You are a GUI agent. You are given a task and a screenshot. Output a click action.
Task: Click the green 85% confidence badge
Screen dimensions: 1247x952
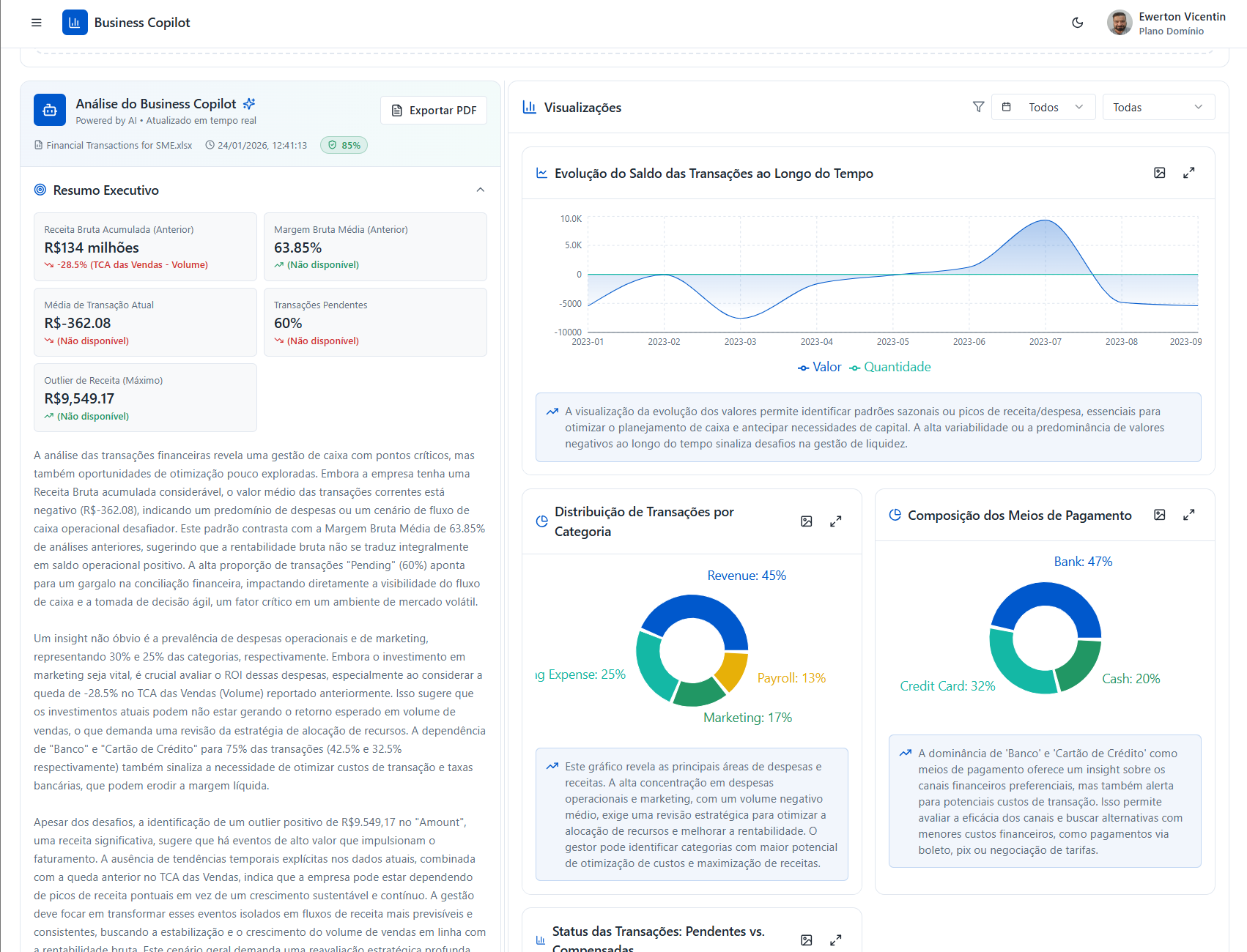click(x=344, y=145)
